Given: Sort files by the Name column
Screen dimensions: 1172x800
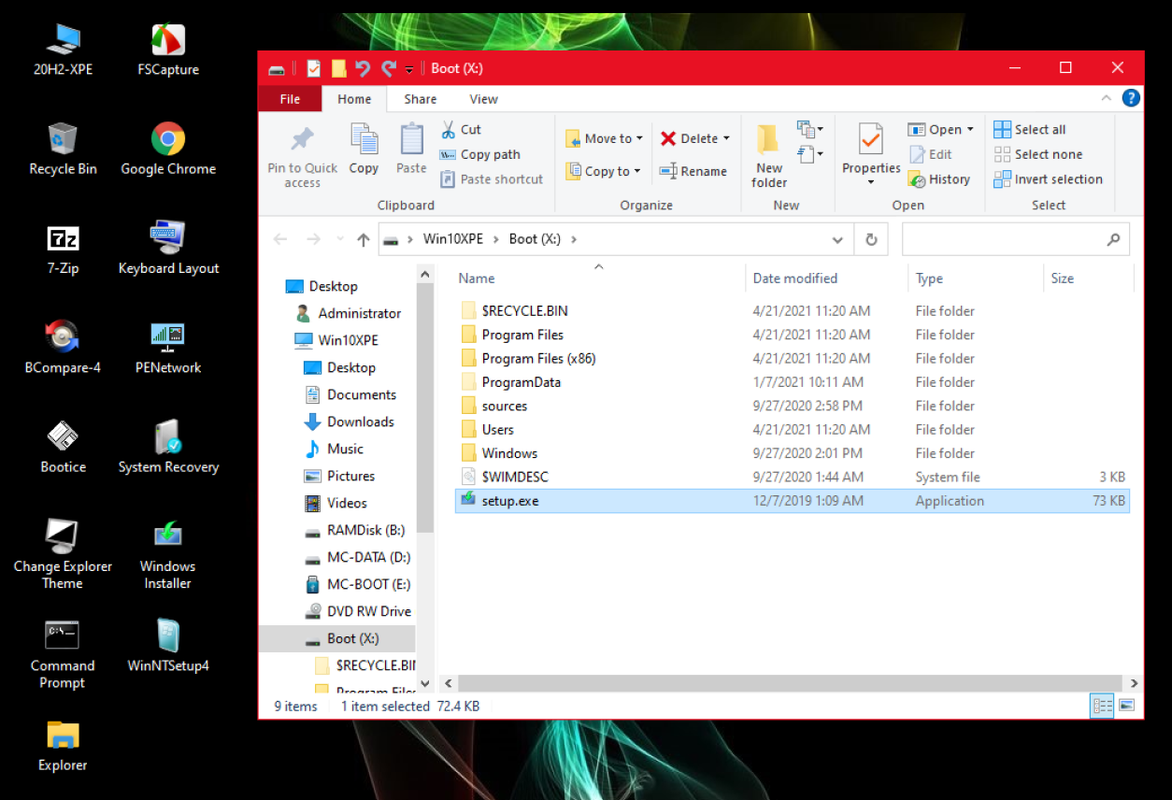Looking at the screenshot, I should pos(598,278).
